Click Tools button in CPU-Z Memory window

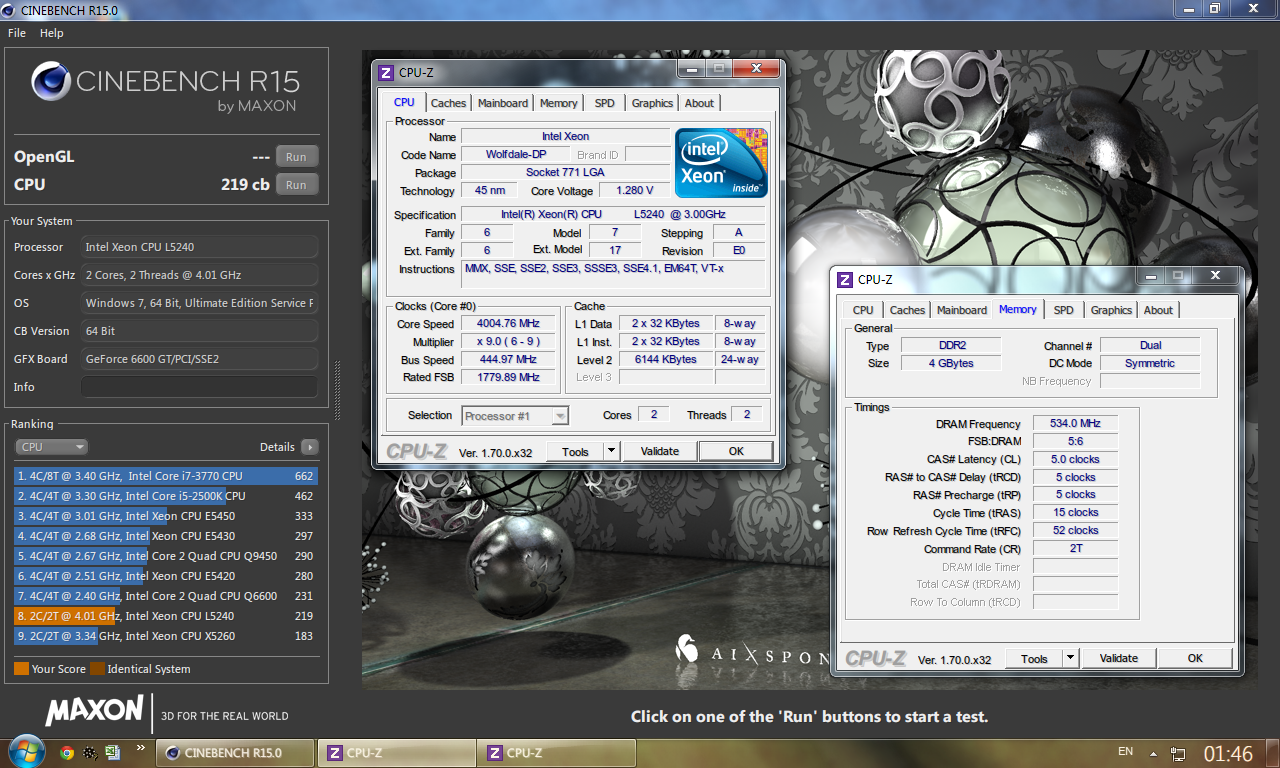coord(1034,658)
